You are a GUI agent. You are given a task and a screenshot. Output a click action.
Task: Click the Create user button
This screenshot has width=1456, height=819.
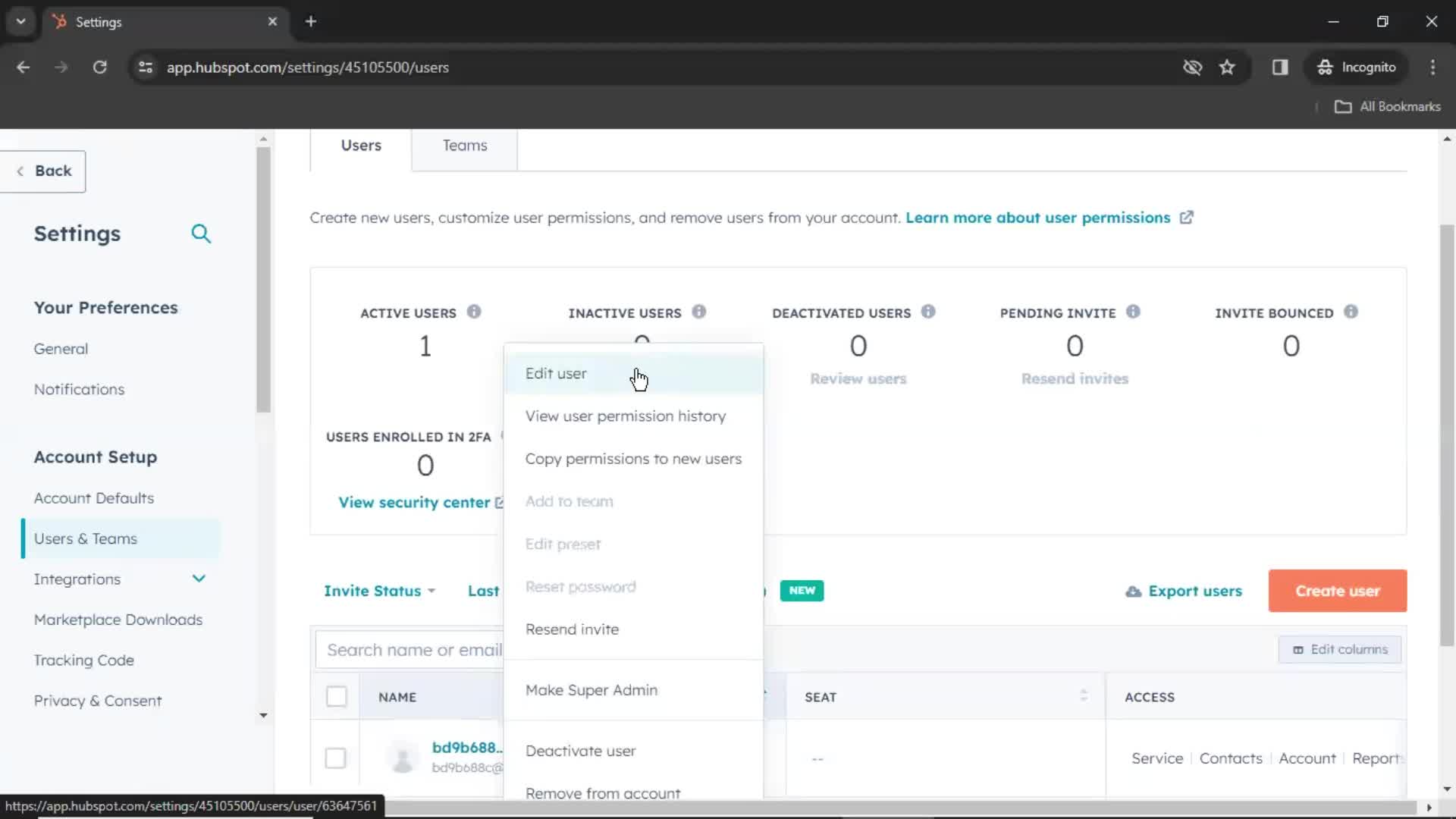coord(1337,591)
